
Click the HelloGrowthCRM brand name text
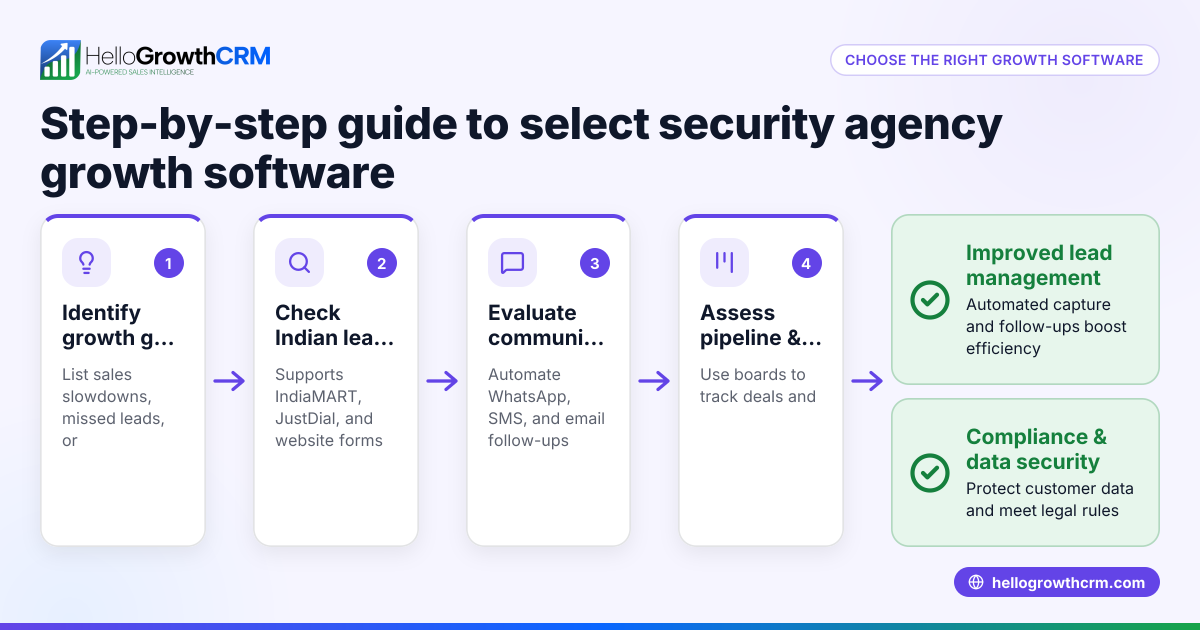pyautogui.click(x=178, y=56)
